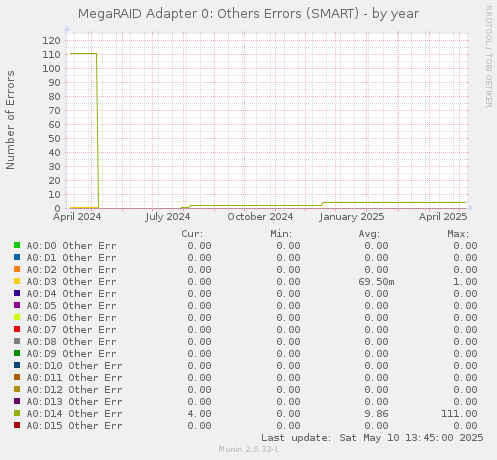
Task: Select the 'A0:D13 Other Err' legend label
Action: [74, 402]
